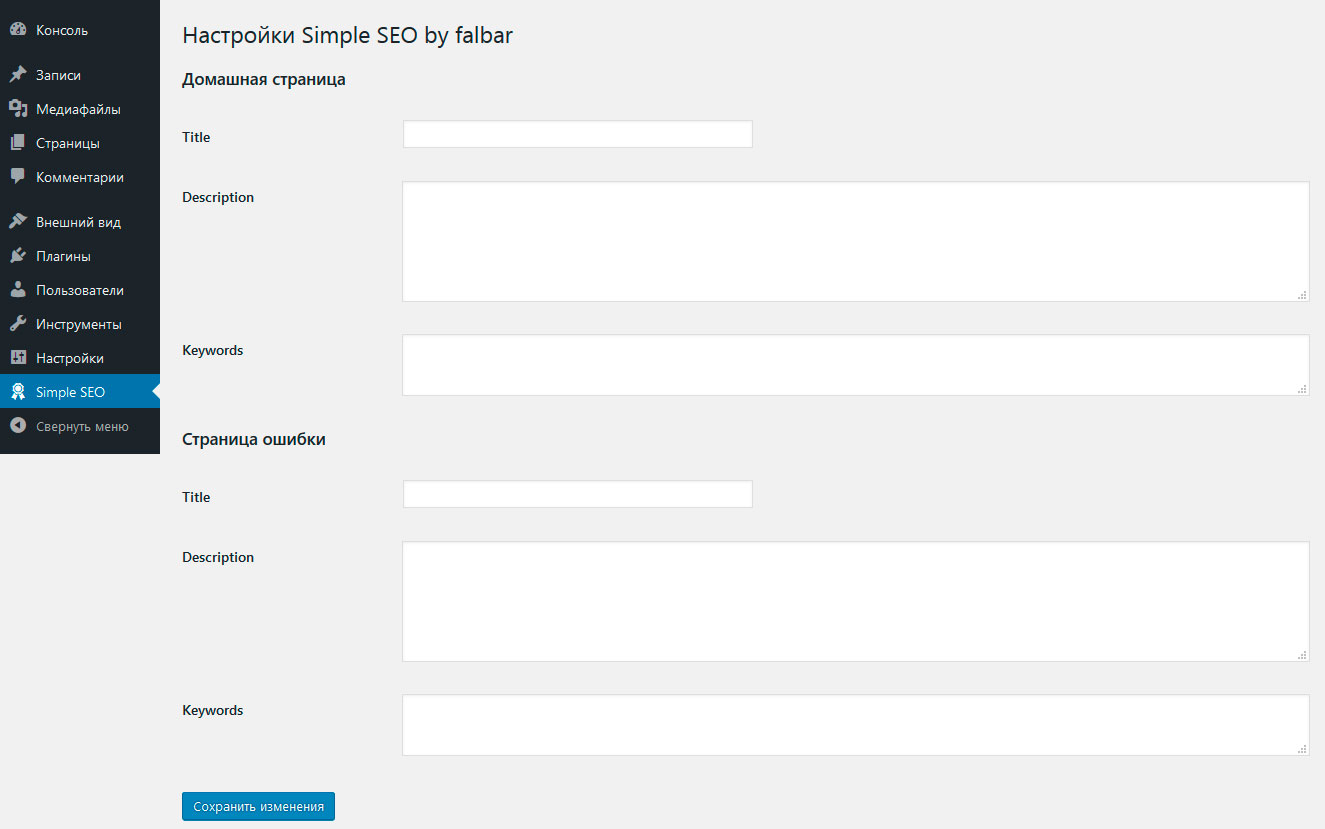The height and width of the screenshot is (829, 1325).
Task: Click the Simple SEO award ribbon icon
Action: pyautogui.click(x=18, y=392)
